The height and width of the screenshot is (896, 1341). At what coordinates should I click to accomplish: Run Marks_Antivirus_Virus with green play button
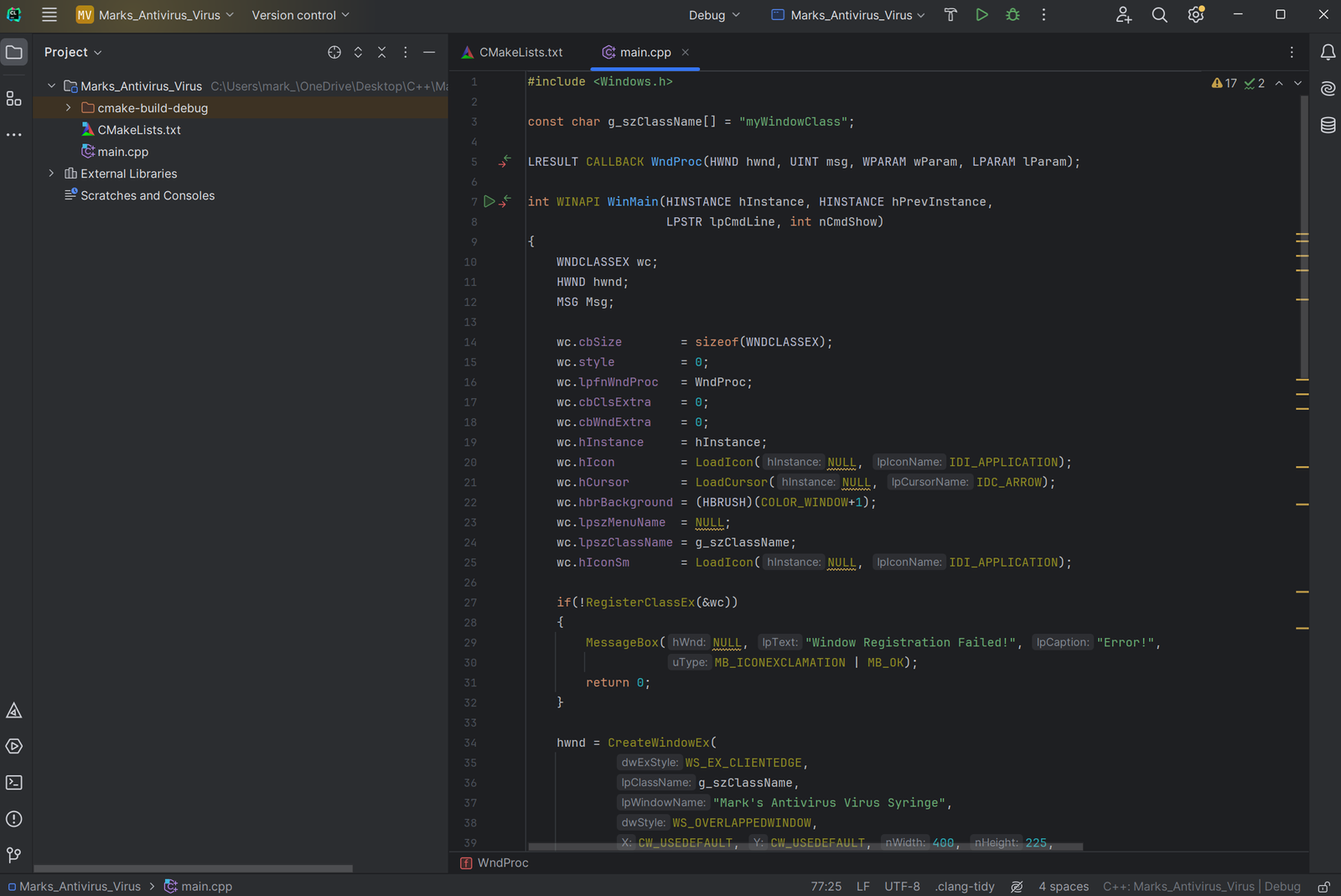point(981,15)
